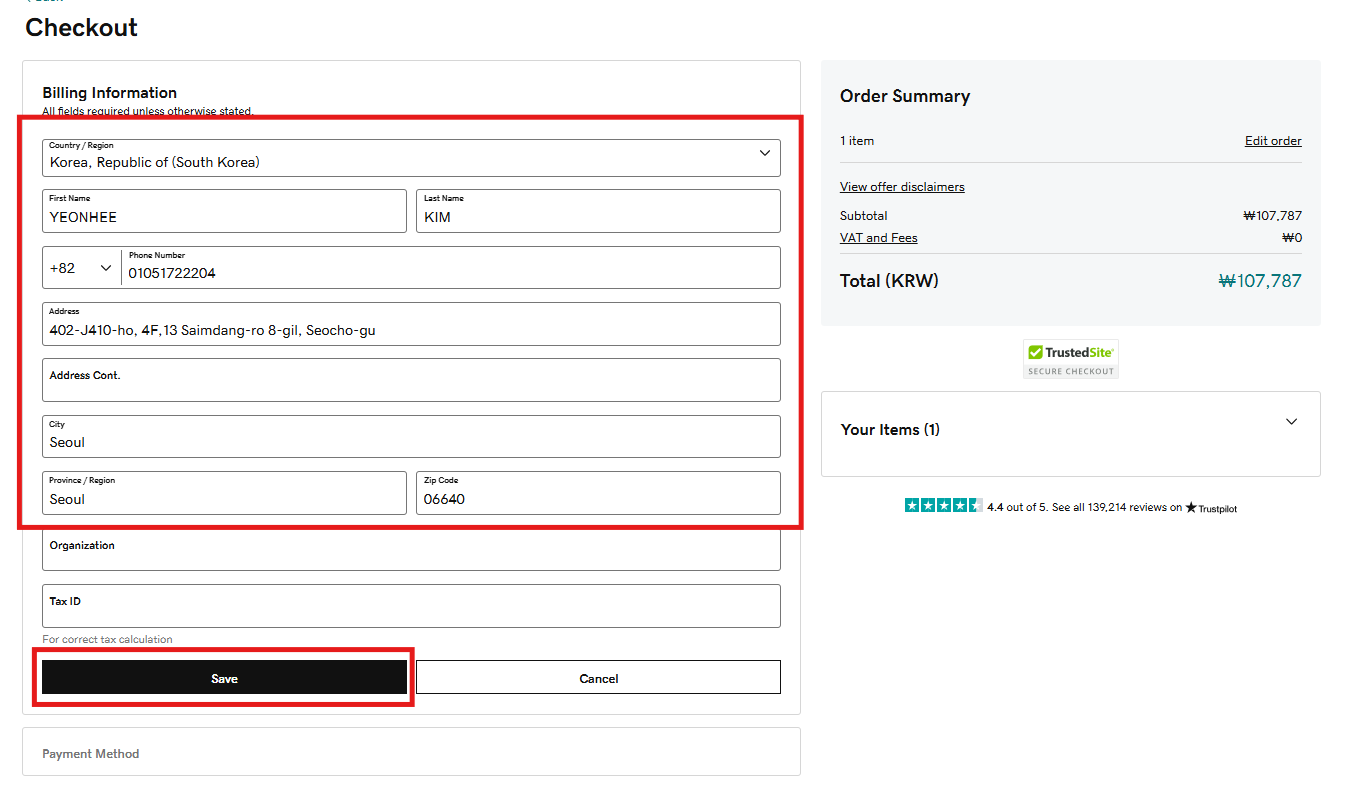
Task: Click the City field containing Seoul
Action: click(x=411, y=437)
